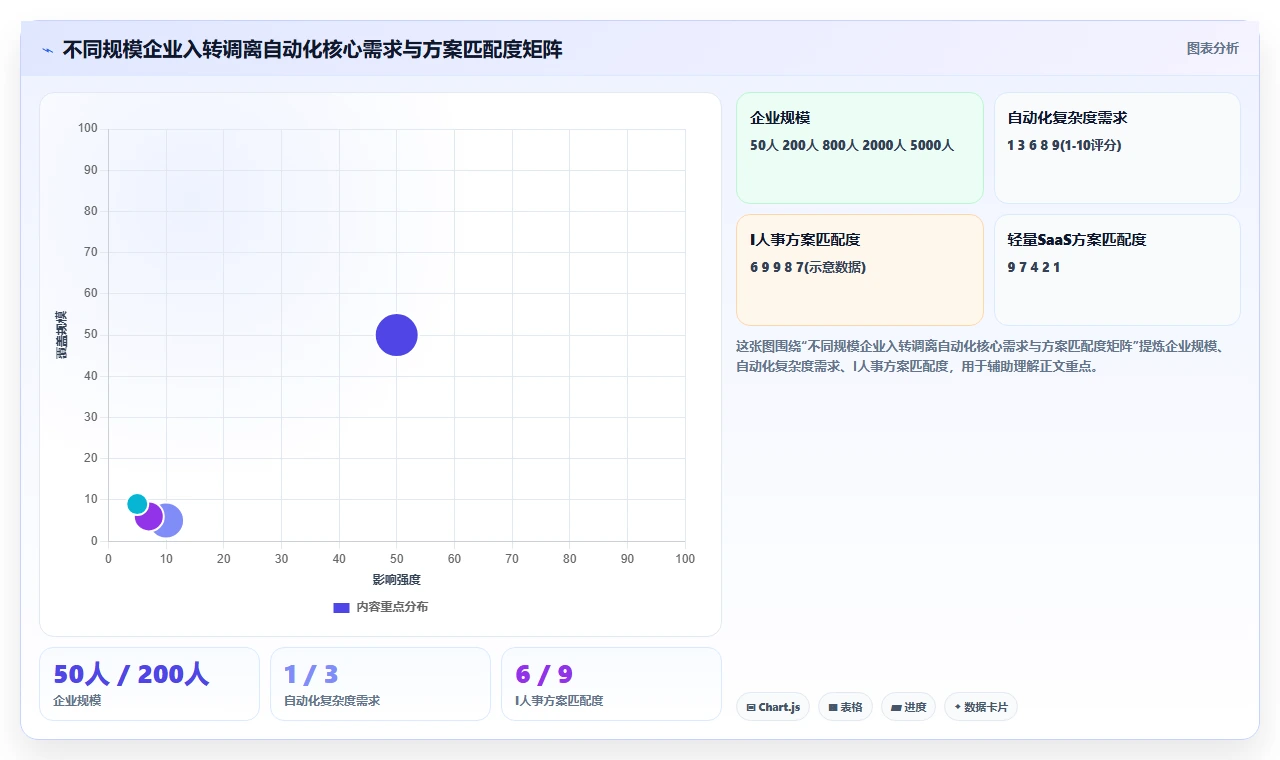Open the 轻量SaaS方案匹配度 card
The image size is (1280, 760).
pos(1117,270)
